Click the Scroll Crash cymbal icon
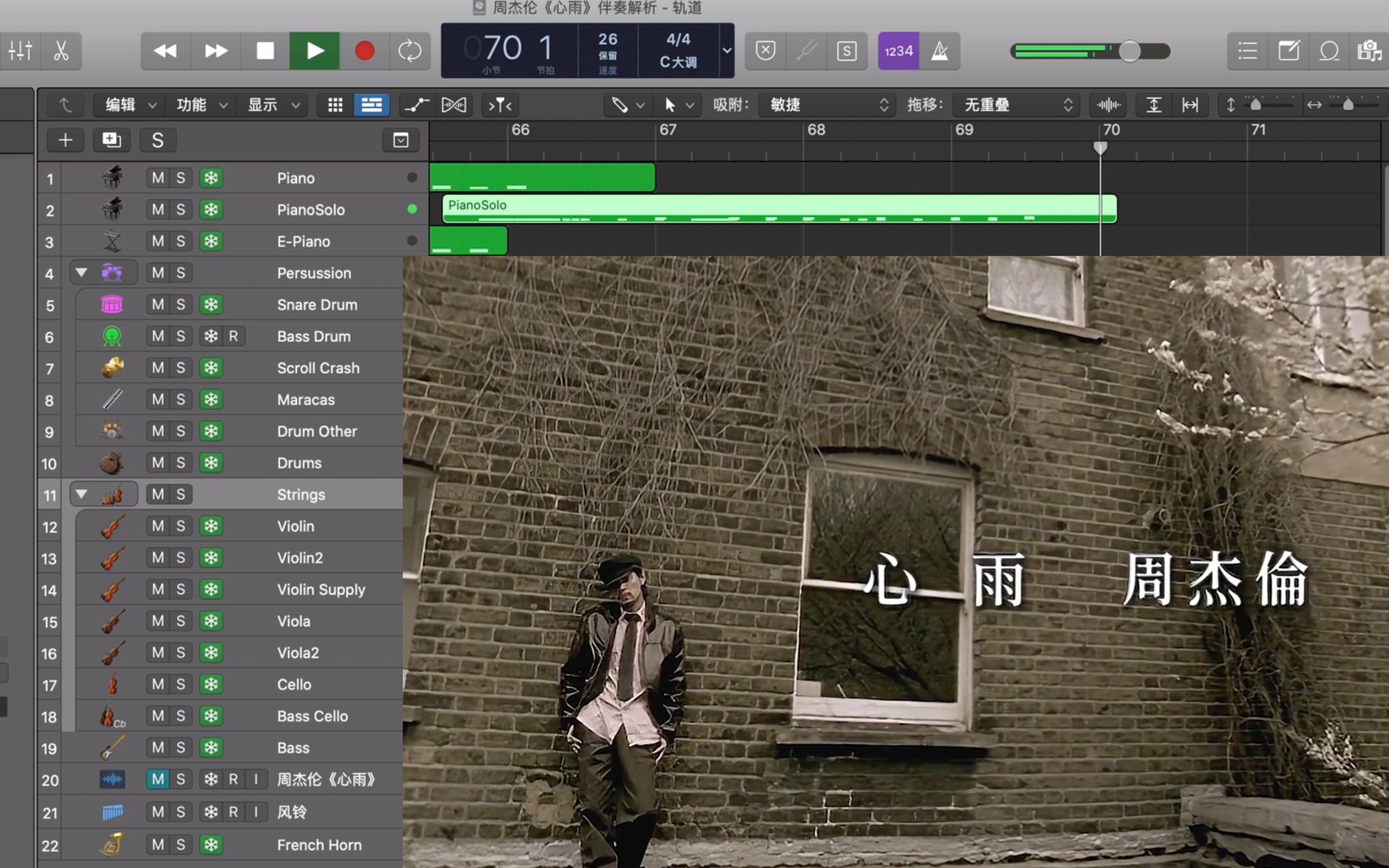Screen dimensions: 1389x868 pyautogui.click(x=112, y=368)
